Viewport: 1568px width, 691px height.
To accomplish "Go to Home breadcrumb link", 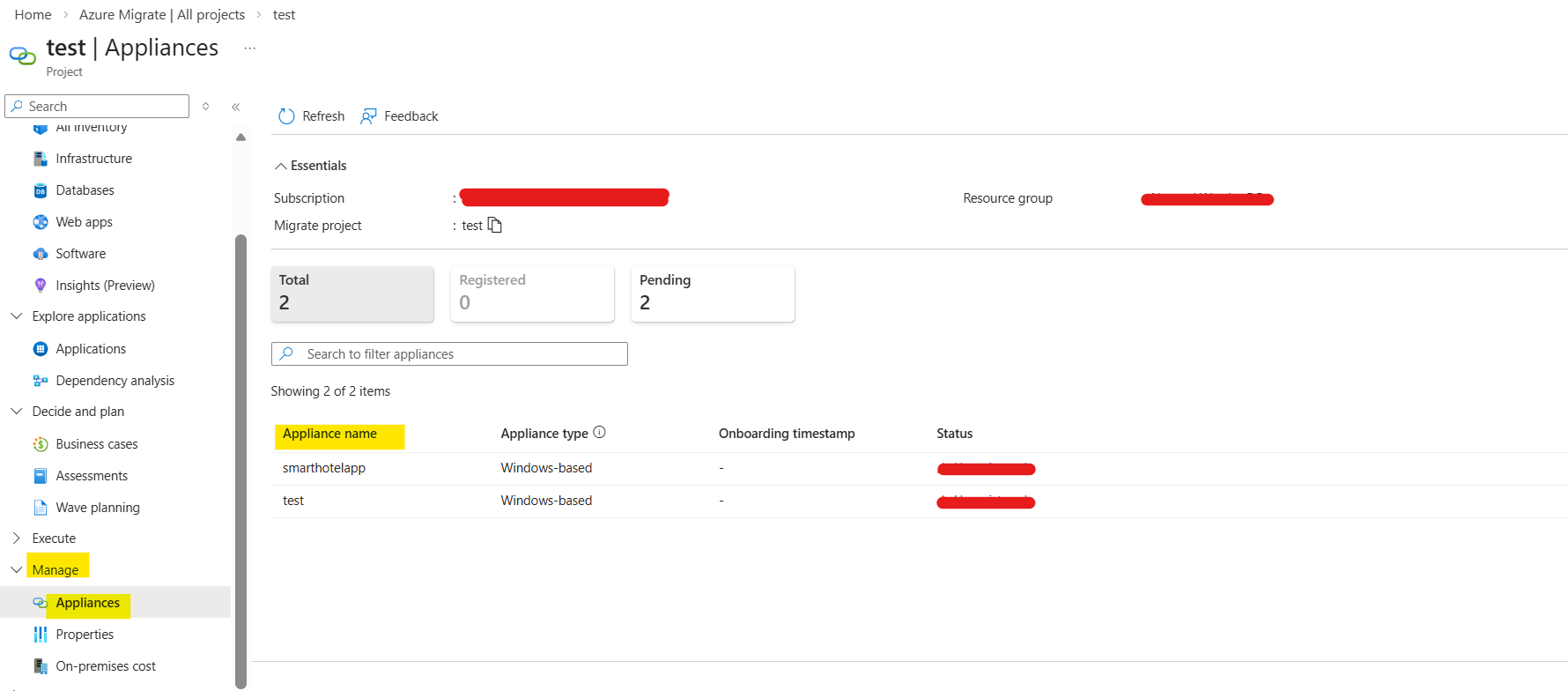I will pos(33,15).
